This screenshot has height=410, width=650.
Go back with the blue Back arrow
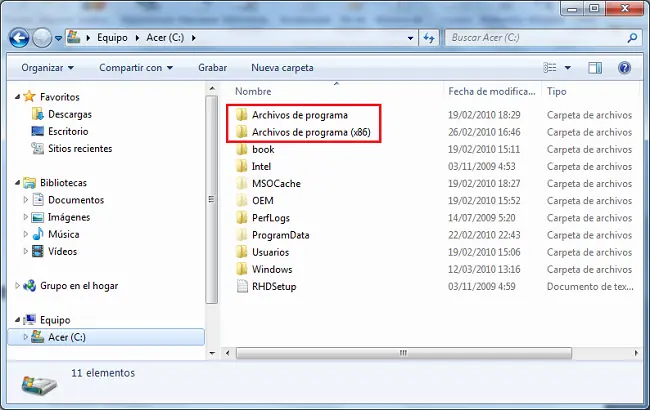[x=19, y=38]
